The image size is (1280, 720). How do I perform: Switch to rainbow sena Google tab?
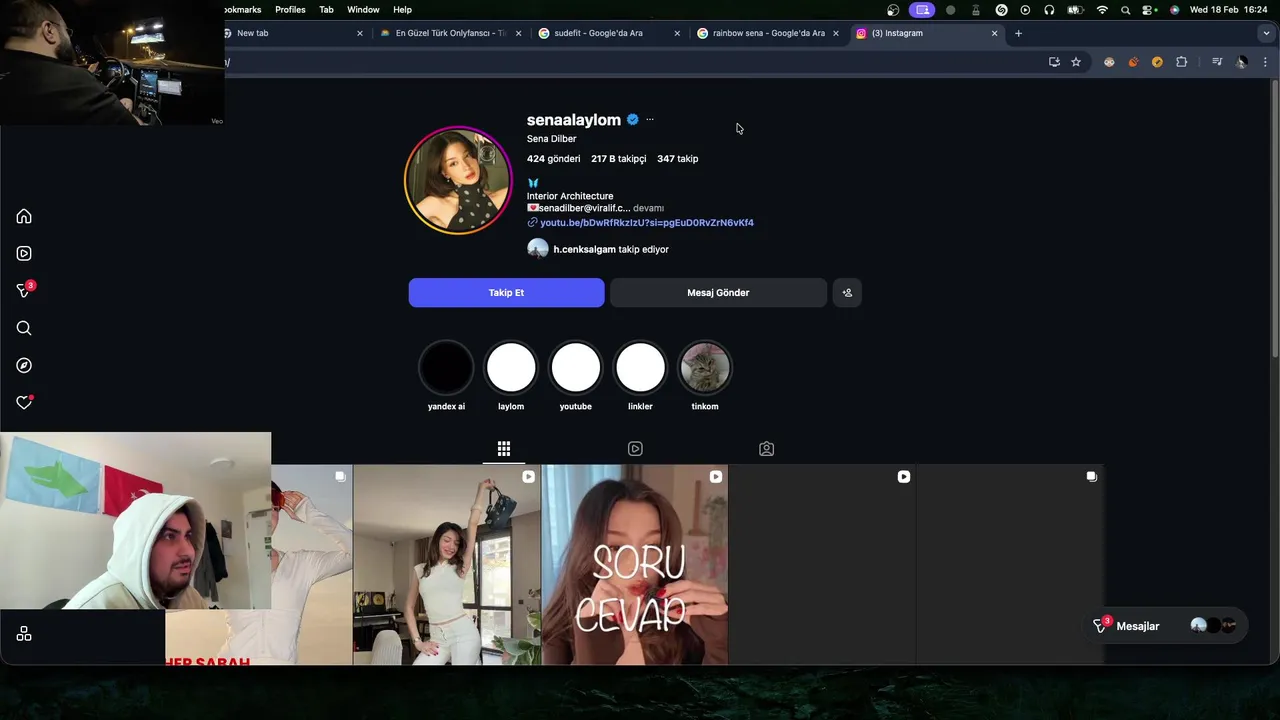tap(767, 33)
